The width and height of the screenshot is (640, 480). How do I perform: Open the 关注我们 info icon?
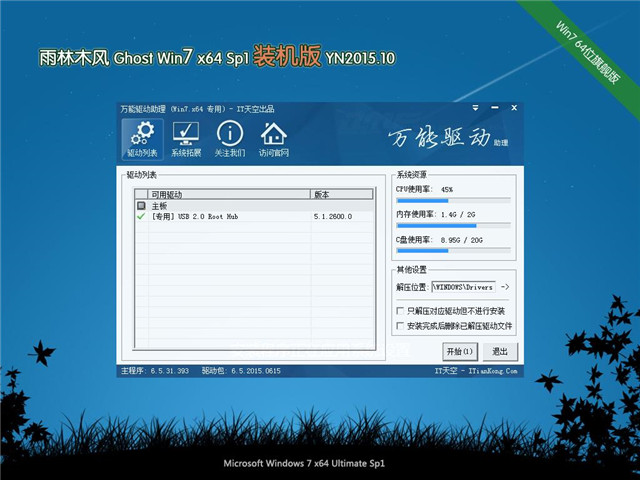pyautogui.click(x=230, y=139)
